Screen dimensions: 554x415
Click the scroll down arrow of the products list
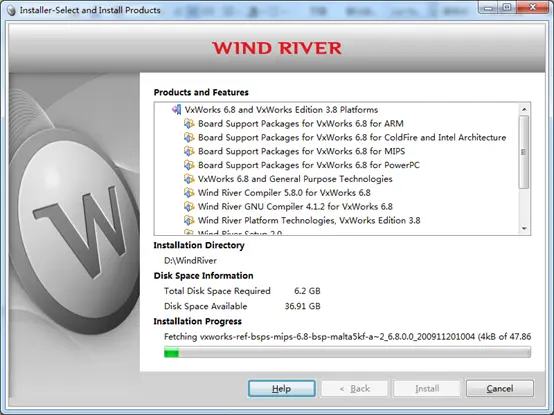click(524, 229)
